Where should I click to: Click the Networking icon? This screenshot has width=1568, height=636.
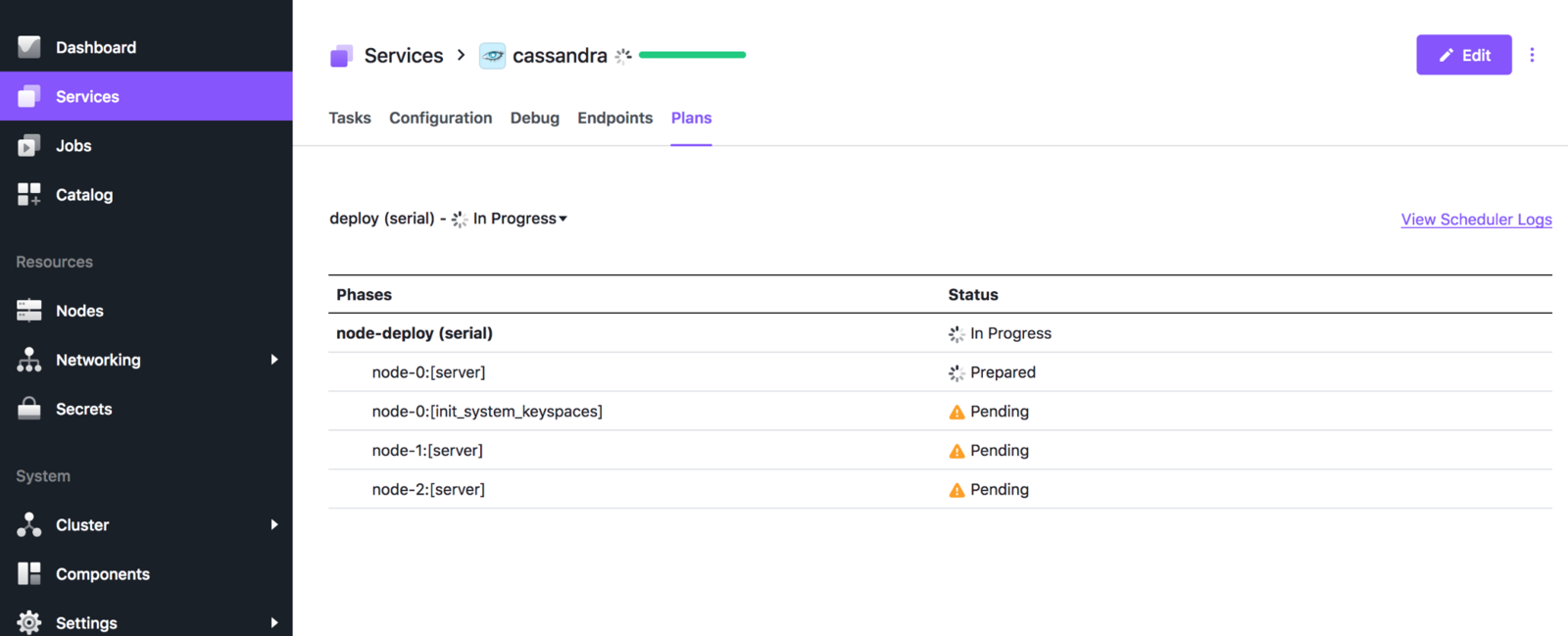coord(29,360)
